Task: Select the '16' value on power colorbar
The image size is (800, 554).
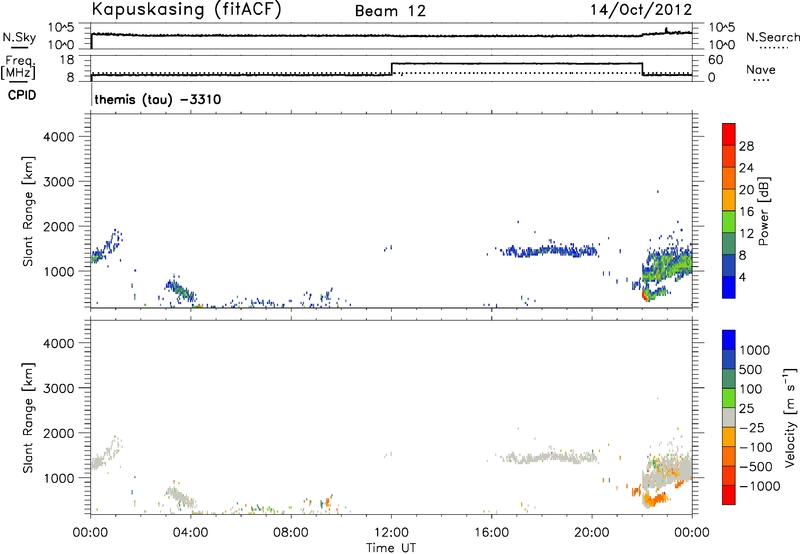Action: (x=746, y=212)
